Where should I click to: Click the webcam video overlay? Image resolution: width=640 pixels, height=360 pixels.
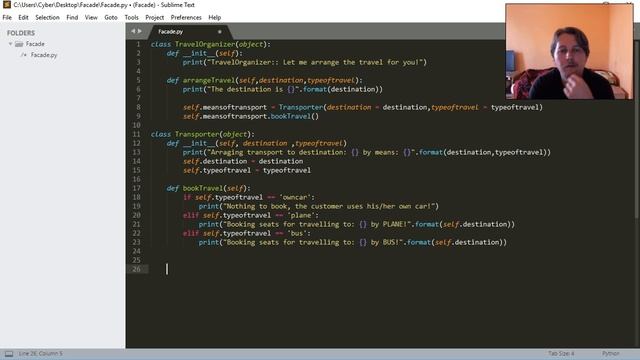[x=569, y=51]
